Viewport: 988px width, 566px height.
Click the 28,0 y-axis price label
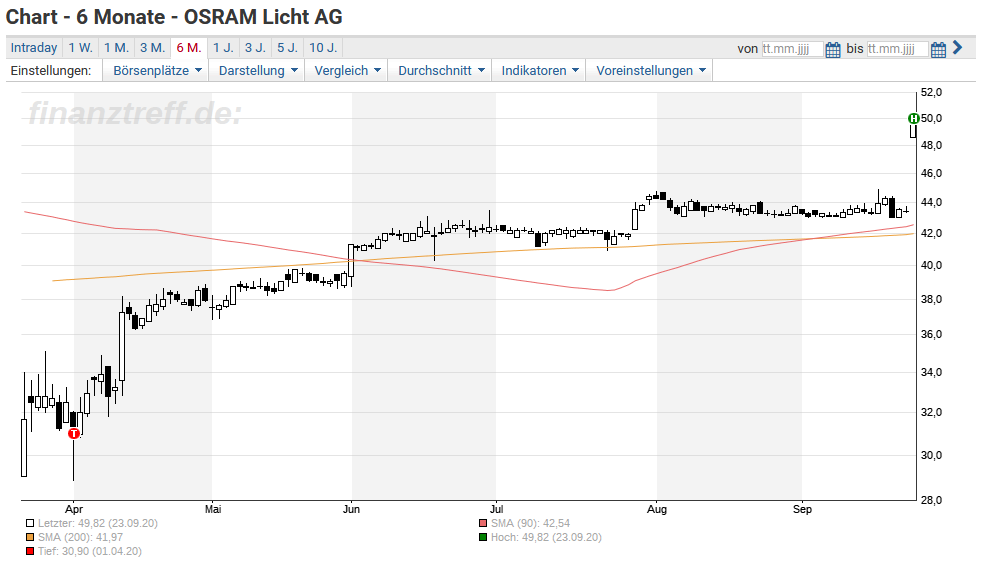(x=931, y=500)
